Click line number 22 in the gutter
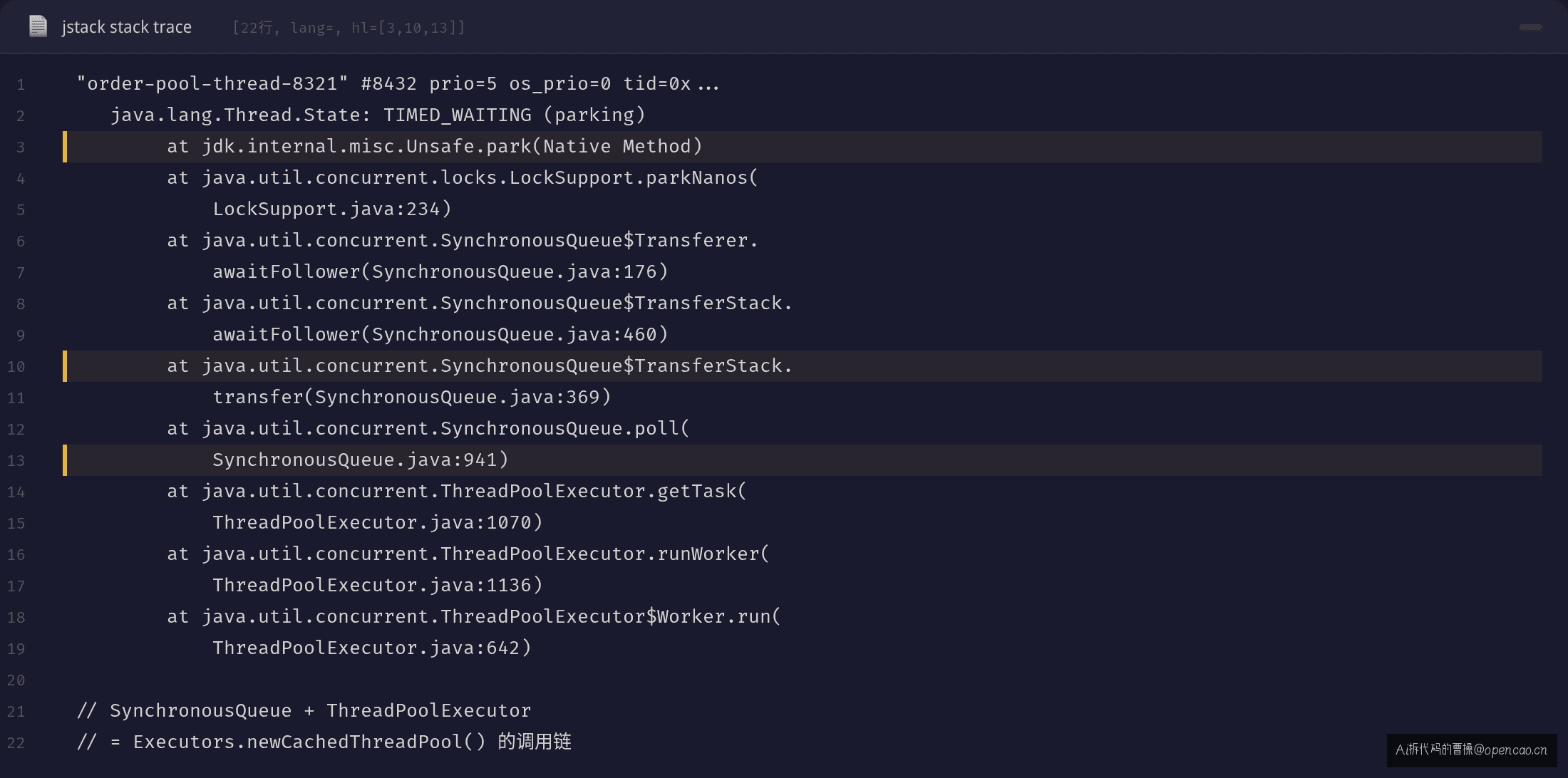The width and height of the screenshot is (1568, 778). click(x=16, y=743)
